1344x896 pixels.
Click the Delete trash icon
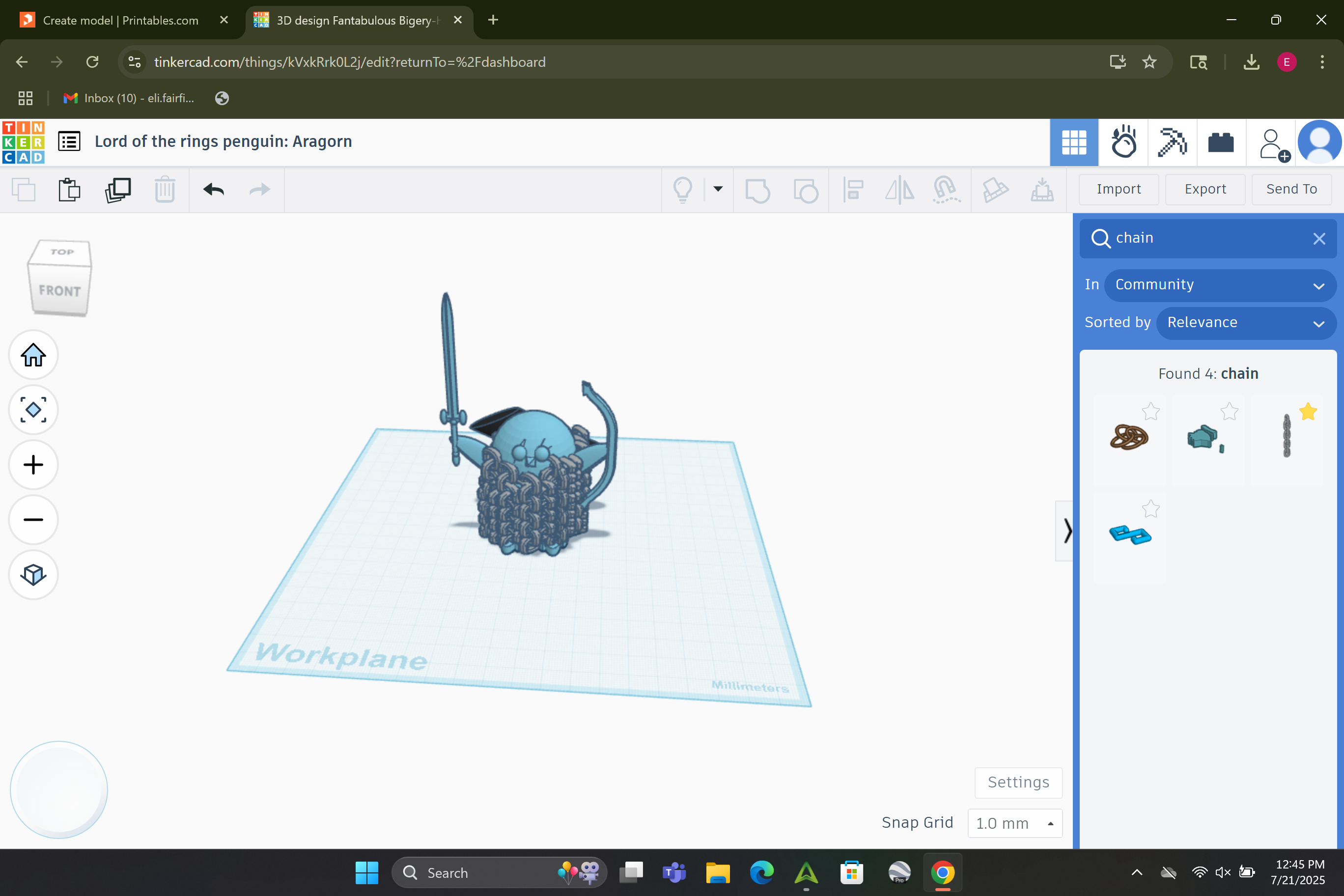165,190
